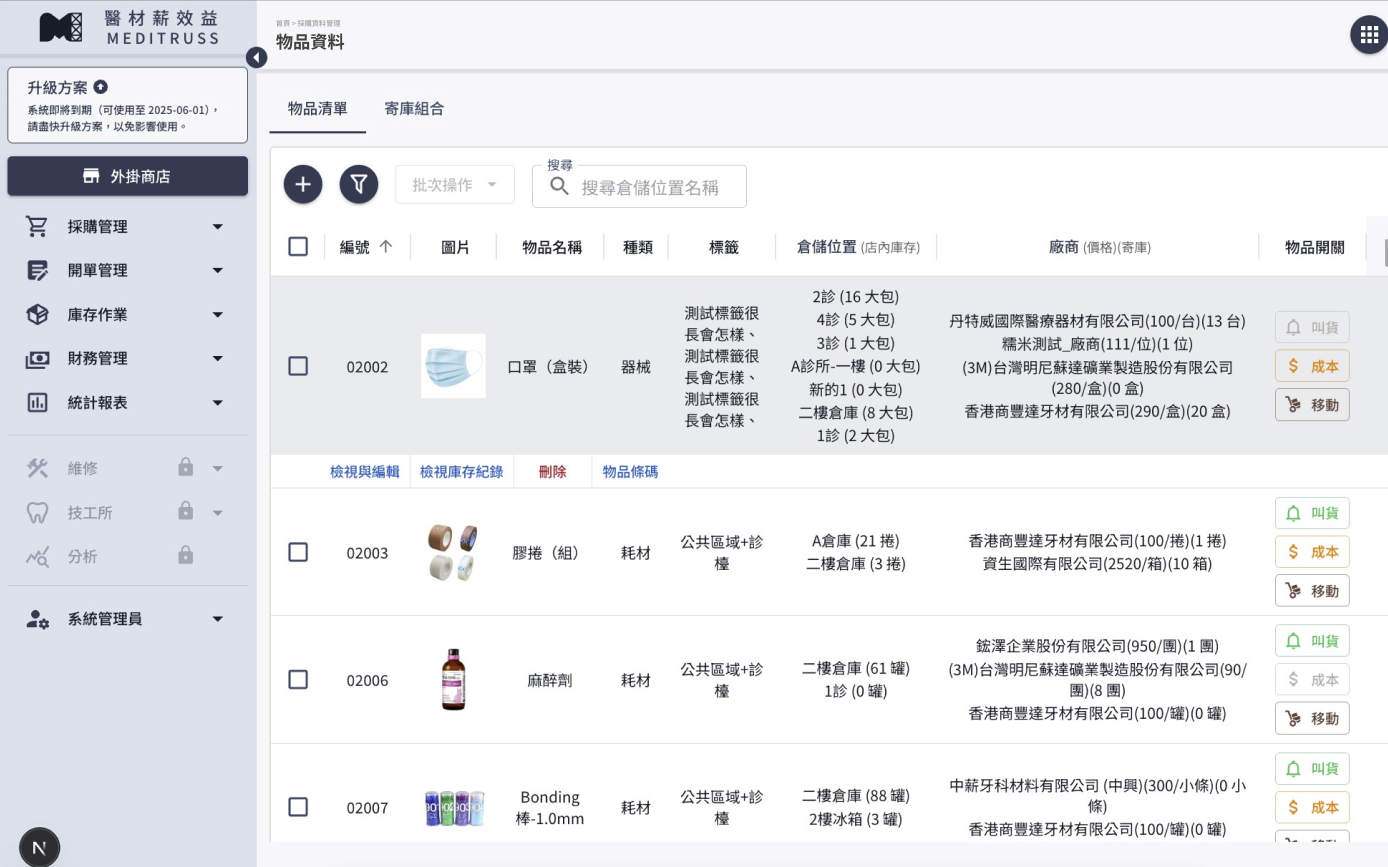The height and width of the screenshot is (867, 1388).
Task: Open the 批次操作 dropdown
Action: pos(455,185)
